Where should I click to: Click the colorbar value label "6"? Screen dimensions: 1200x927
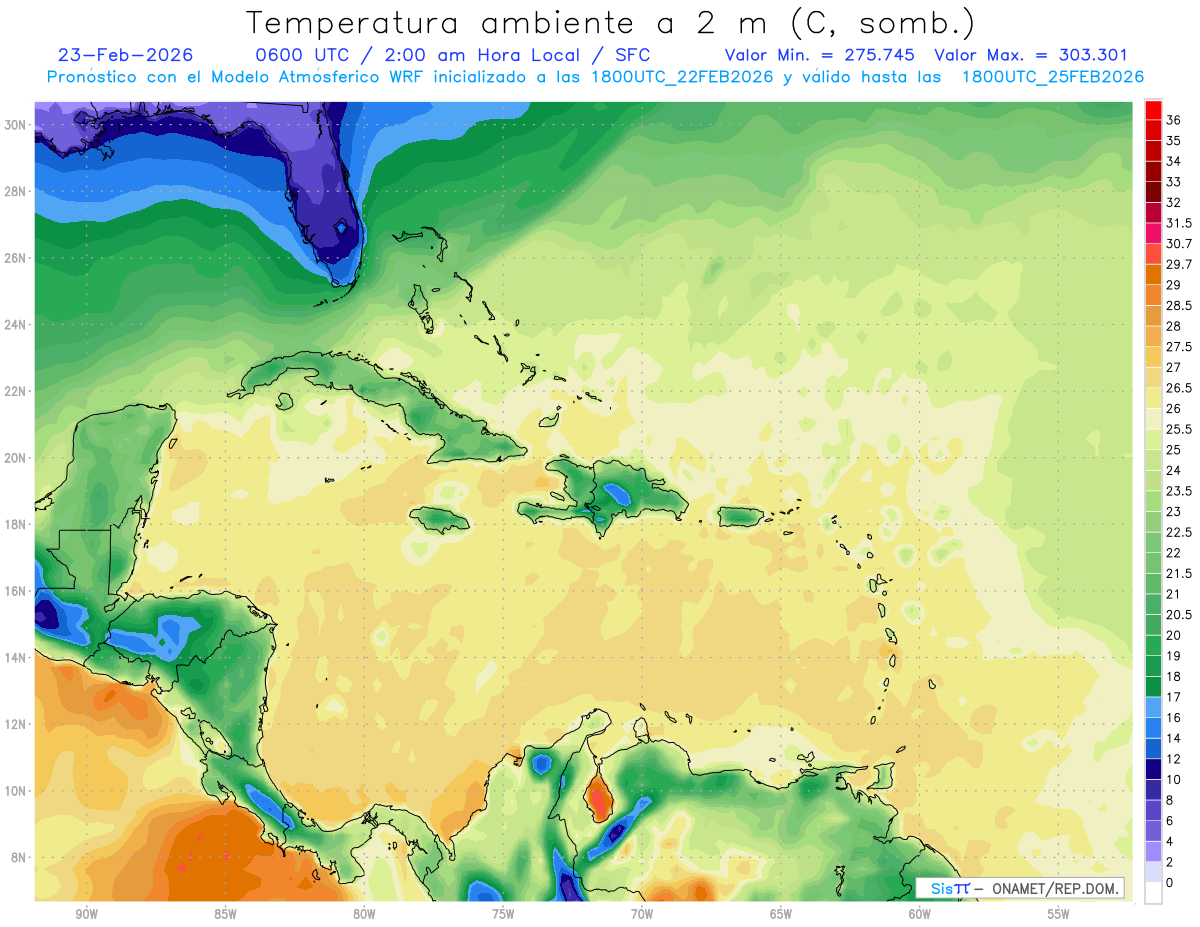click(x=1170, y=820)
